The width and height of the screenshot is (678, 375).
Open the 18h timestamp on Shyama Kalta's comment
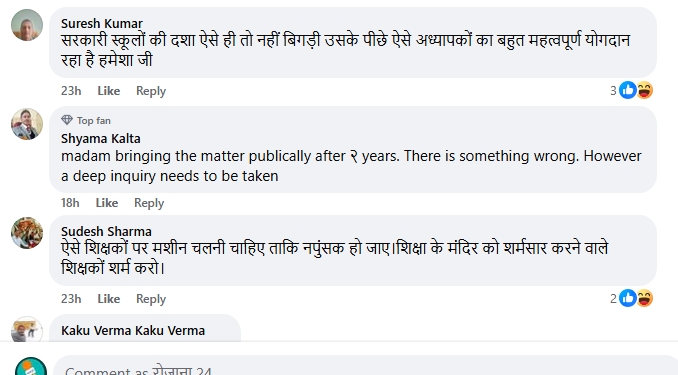[70, 202]
